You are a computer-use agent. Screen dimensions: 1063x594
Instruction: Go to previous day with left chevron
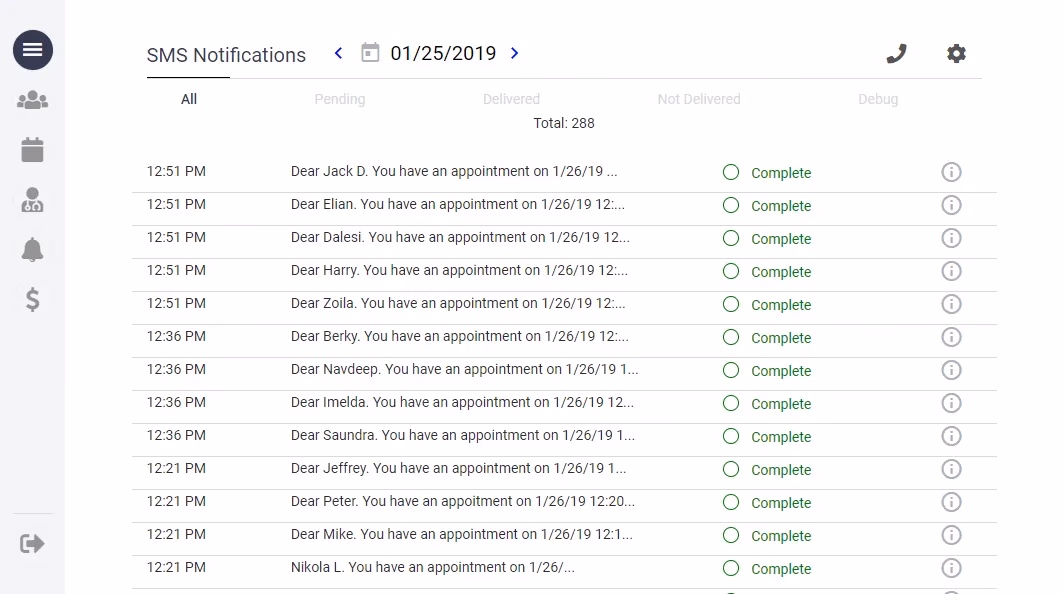coord(339,53)
